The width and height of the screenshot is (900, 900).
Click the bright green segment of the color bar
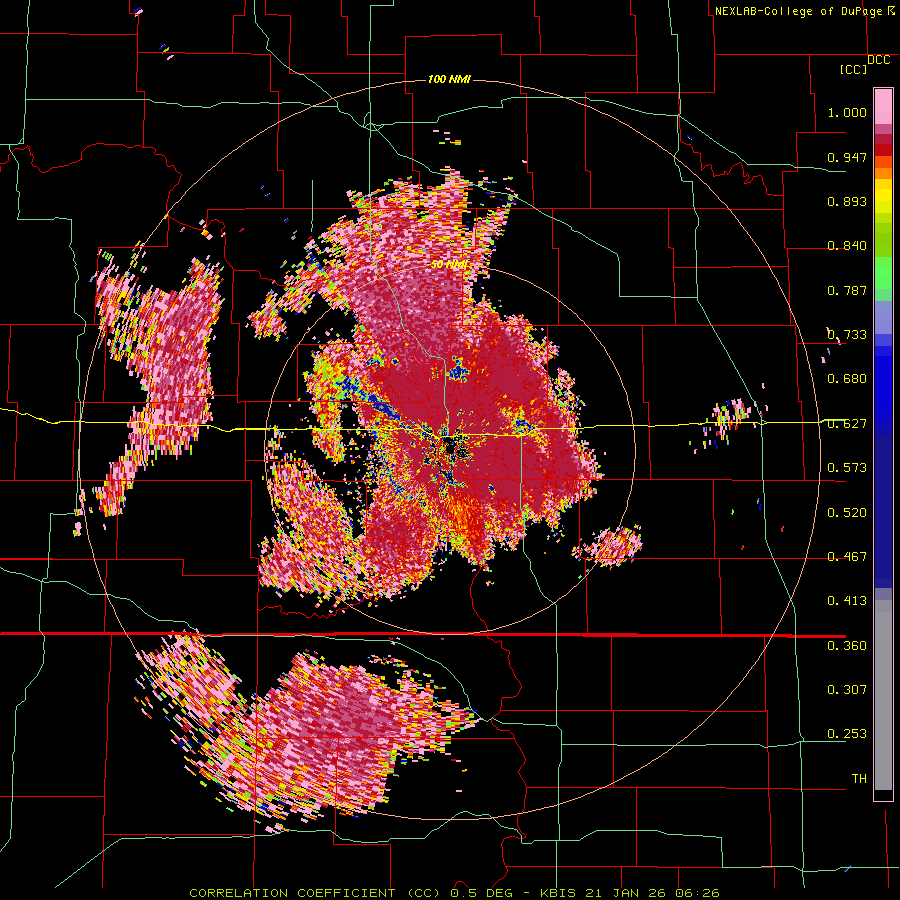[x=883, y=273]
